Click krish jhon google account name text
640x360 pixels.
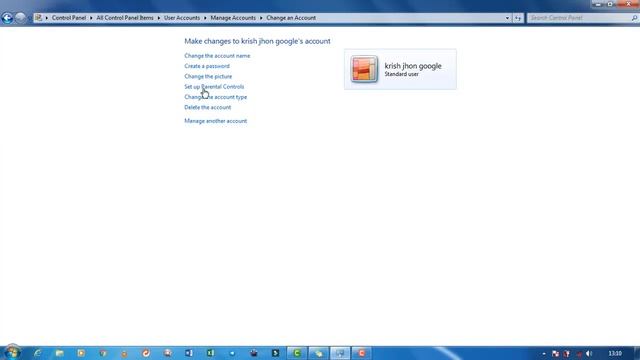[413, 66]
